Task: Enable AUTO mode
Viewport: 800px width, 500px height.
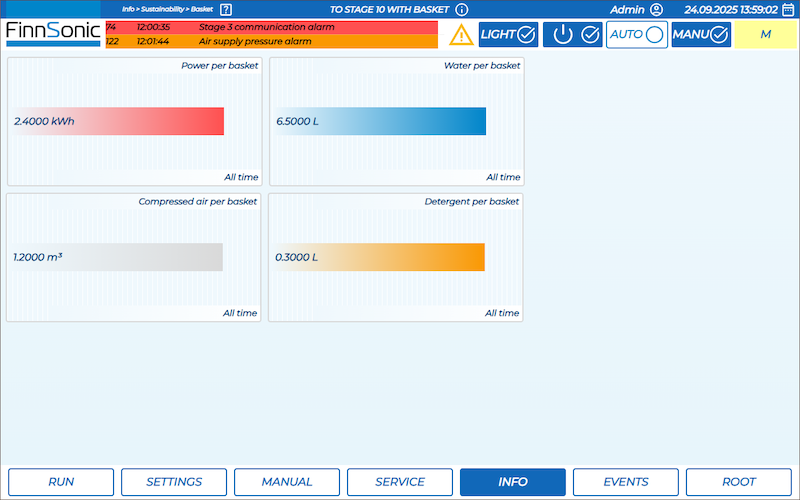Action: coord(636,35)
